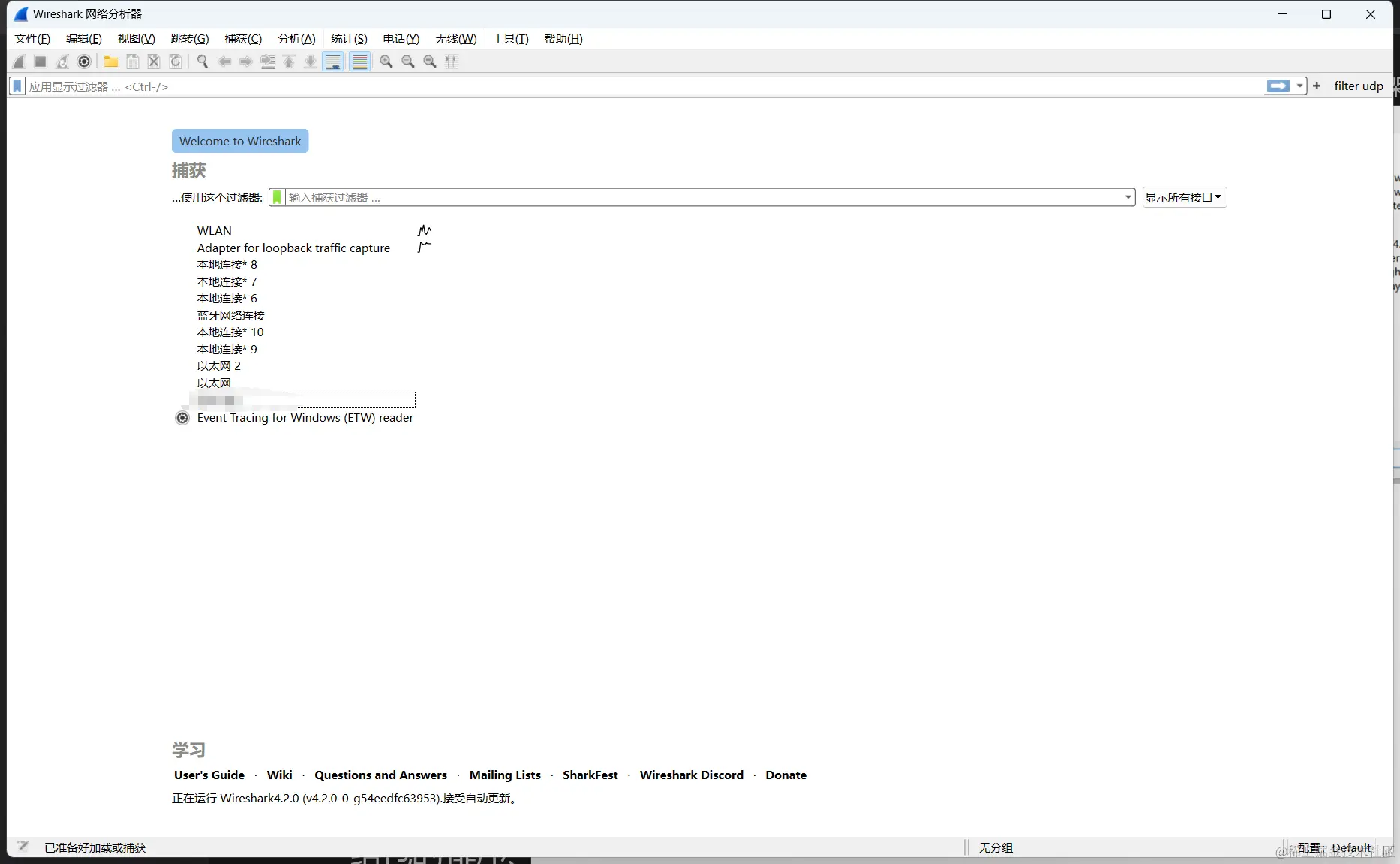Close this capture file via toolbar icon
Image resolution: width=1400 pixels, height=864 pixels.
pos(154,61)
